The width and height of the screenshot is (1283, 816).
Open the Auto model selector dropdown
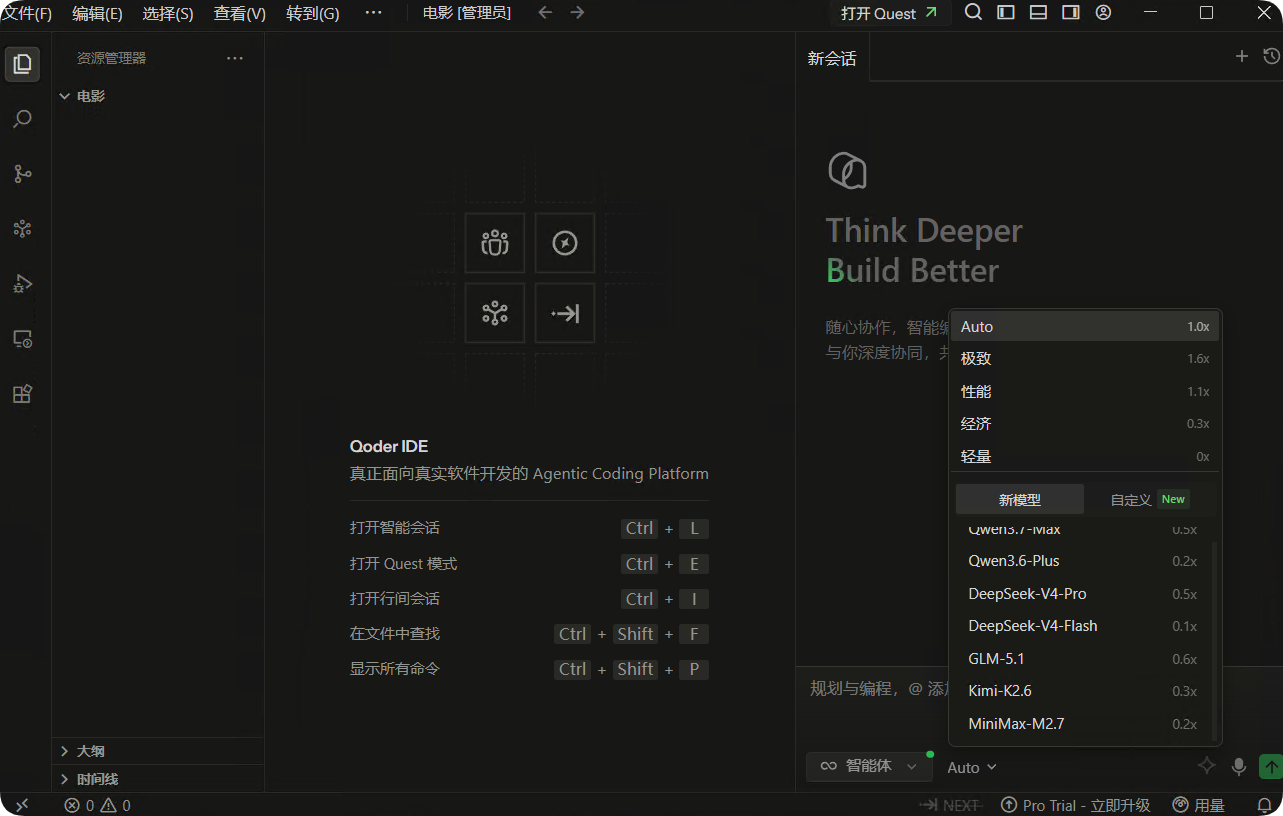(972, 767)
